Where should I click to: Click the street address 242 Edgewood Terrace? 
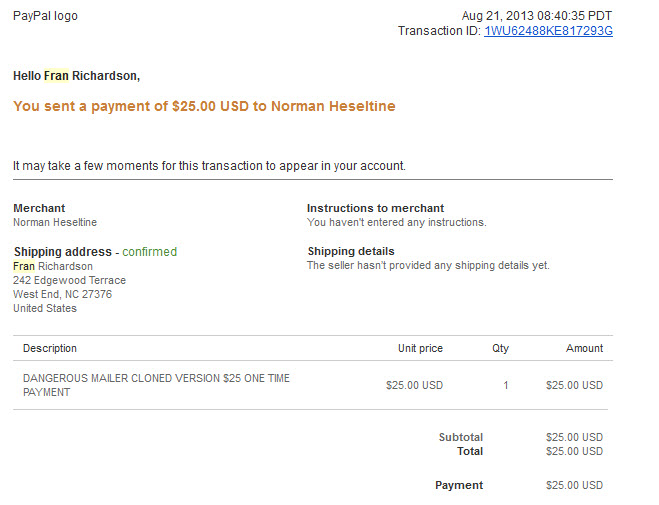point(69,280)
